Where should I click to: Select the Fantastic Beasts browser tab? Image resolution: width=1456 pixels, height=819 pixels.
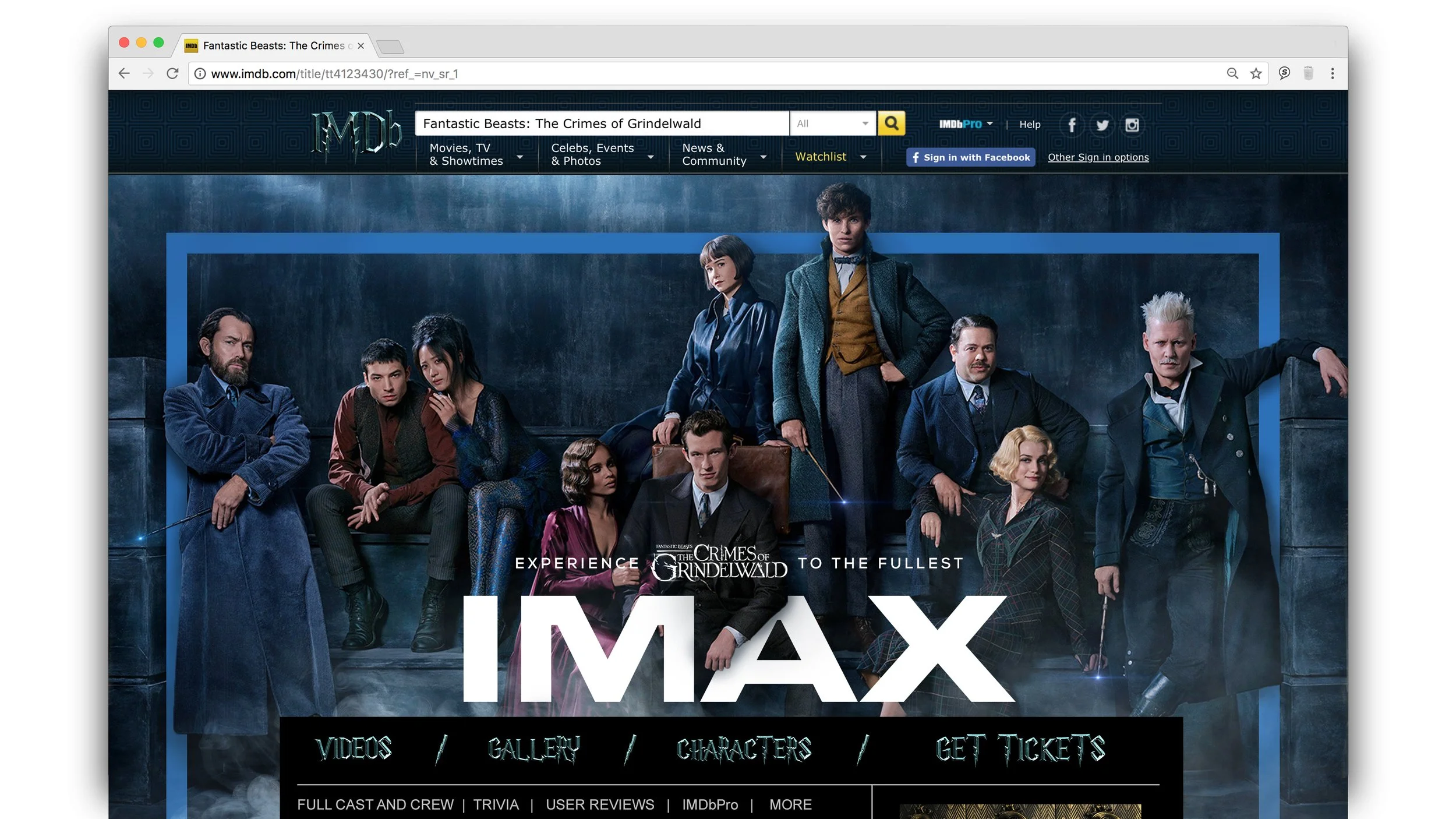coord(274,45)
